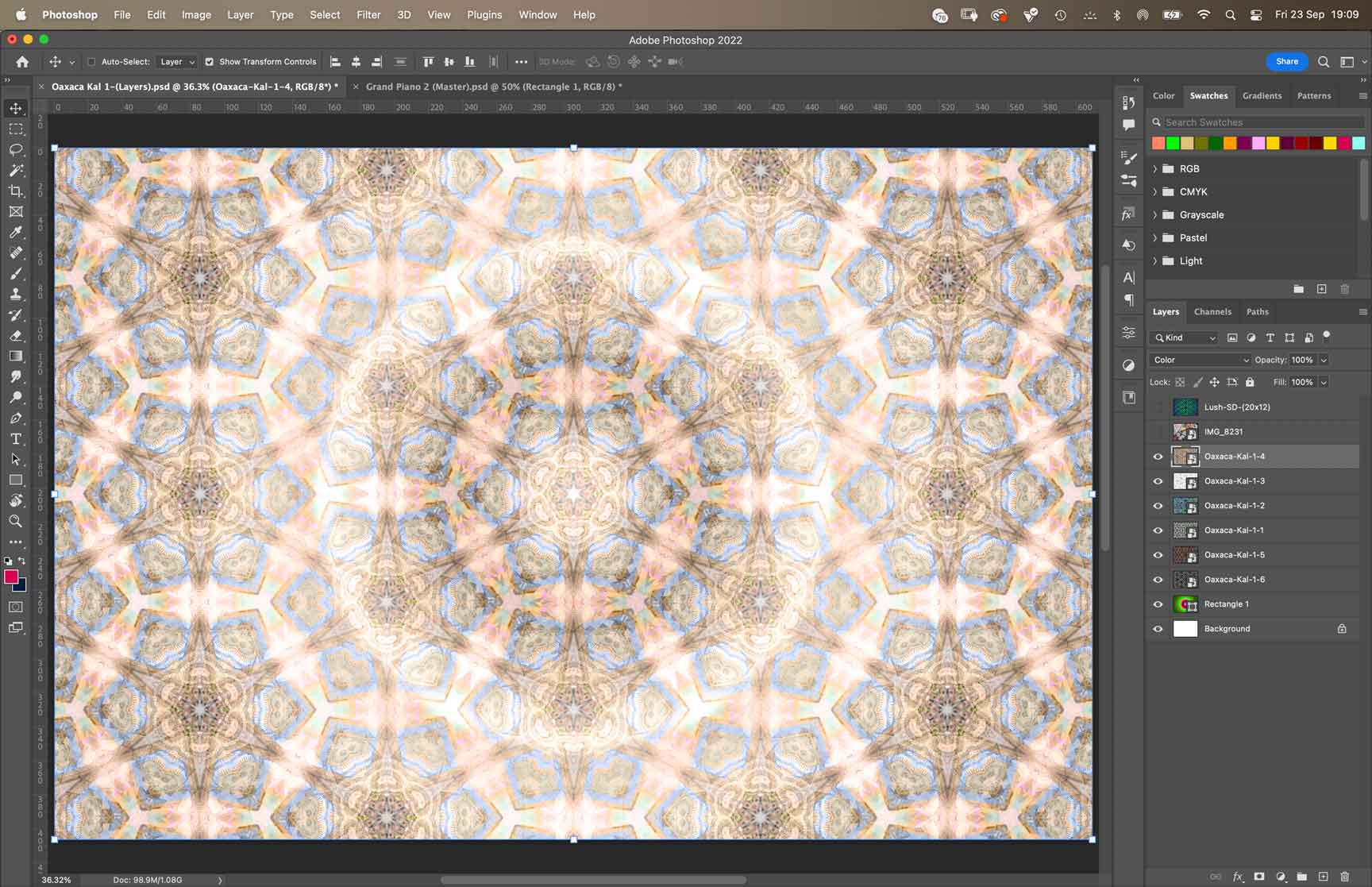Select the Crop tool
Screen dimensions: 1372x887
[x=16, y=191]
